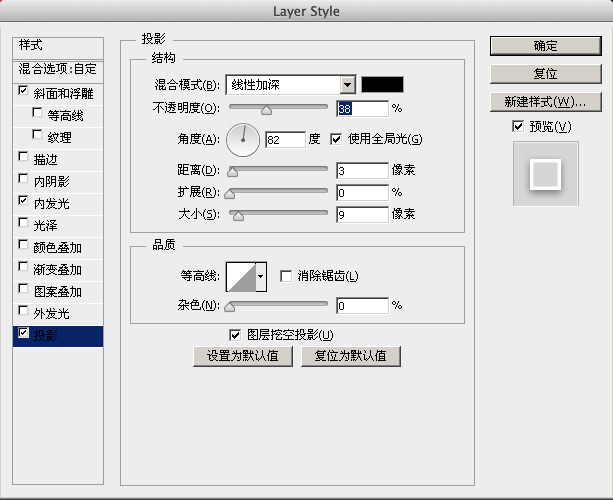Toggle 图层挖空投影 checkbox

click(235, 335)
